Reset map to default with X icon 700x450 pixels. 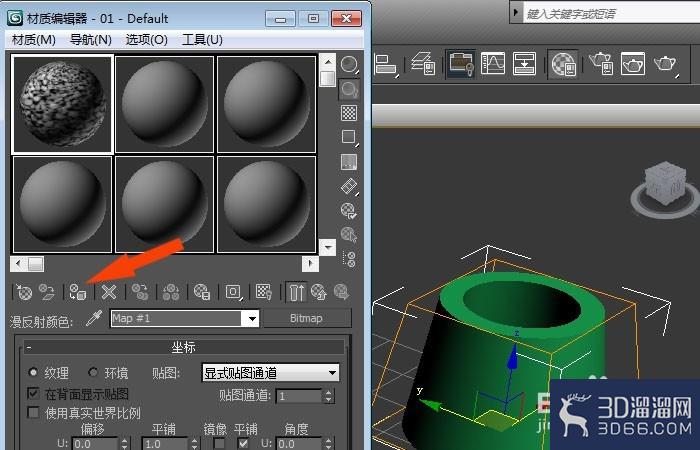click(x=108, y=292)
